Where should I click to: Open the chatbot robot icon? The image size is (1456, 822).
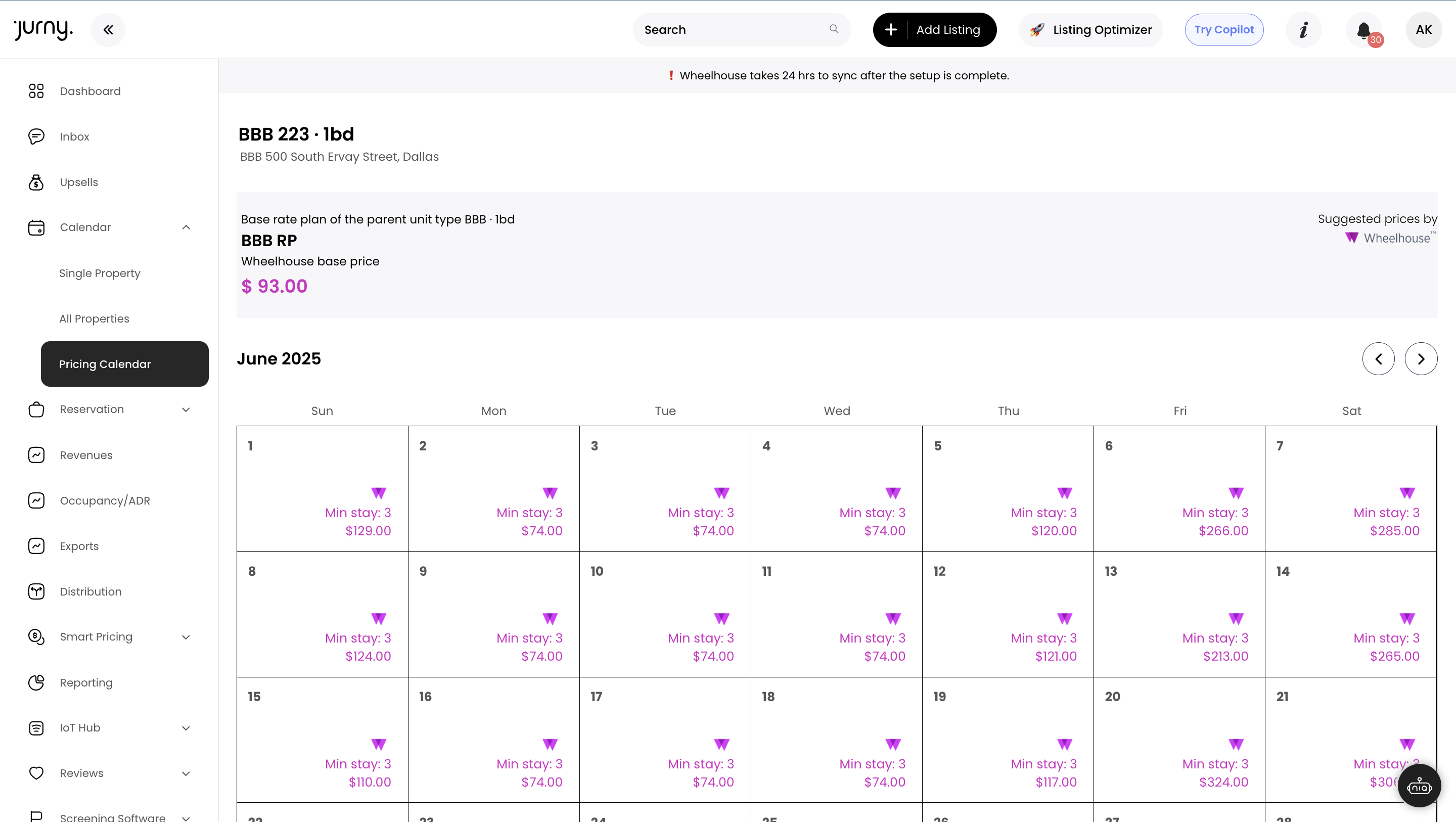[1419, 785]
